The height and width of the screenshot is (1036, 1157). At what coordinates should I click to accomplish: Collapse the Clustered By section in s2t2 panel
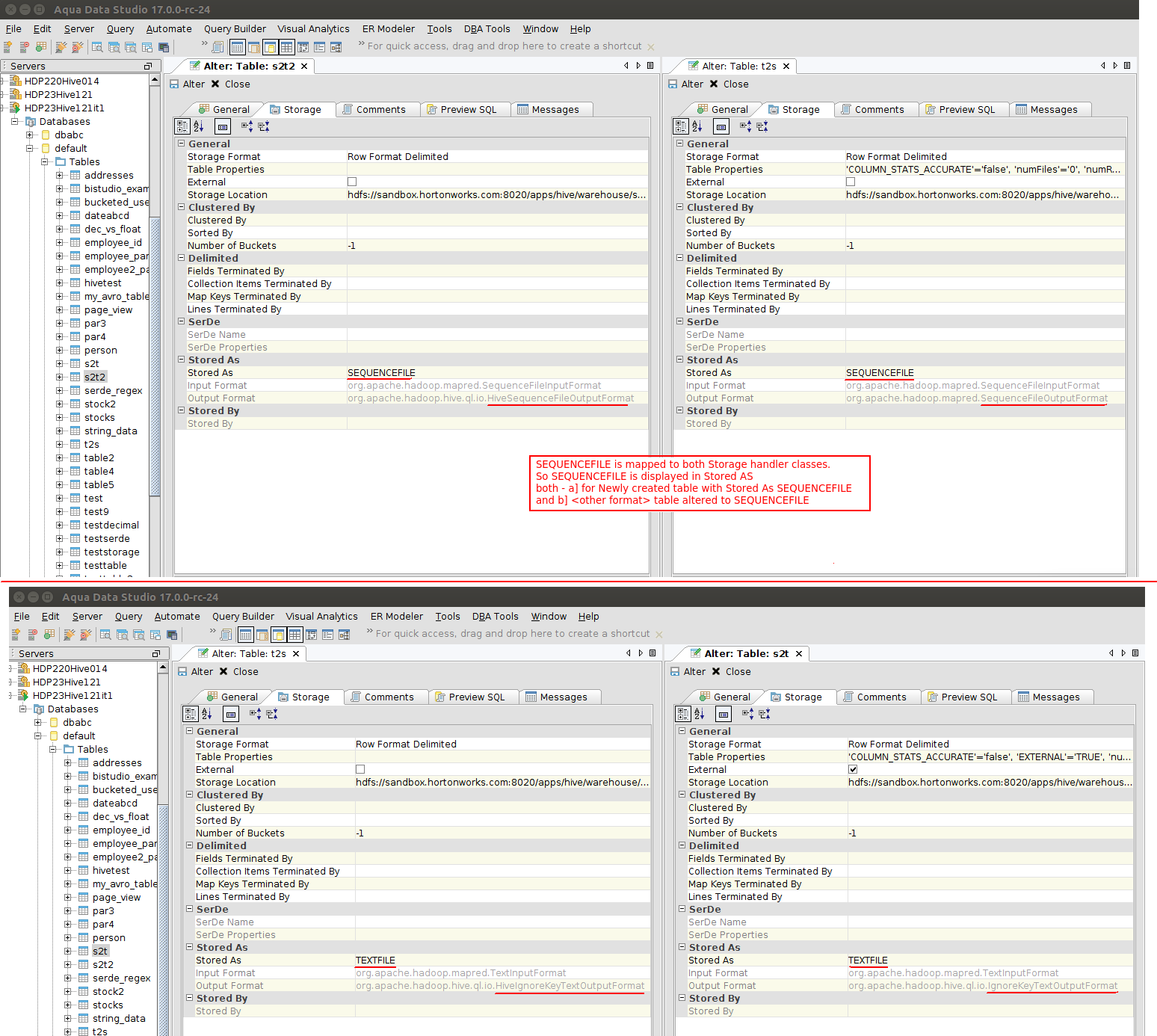[181, 207]
